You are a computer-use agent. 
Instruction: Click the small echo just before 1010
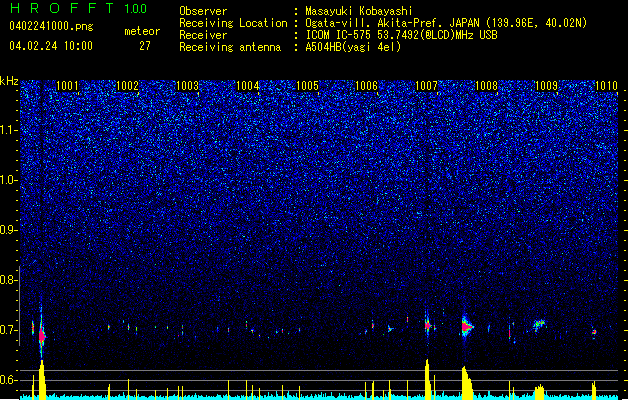594,332
